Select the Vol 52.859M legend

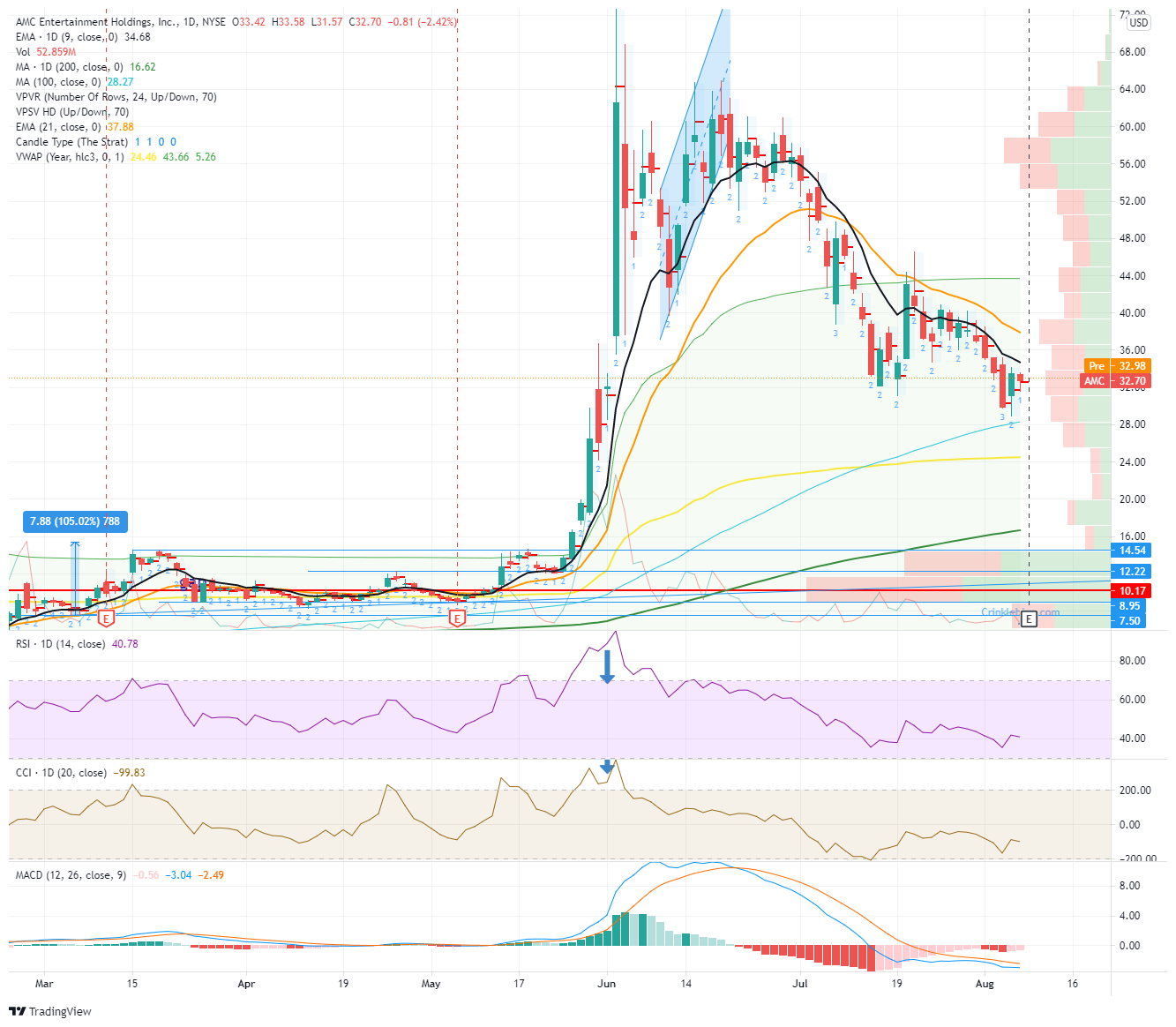coord(45,52)
